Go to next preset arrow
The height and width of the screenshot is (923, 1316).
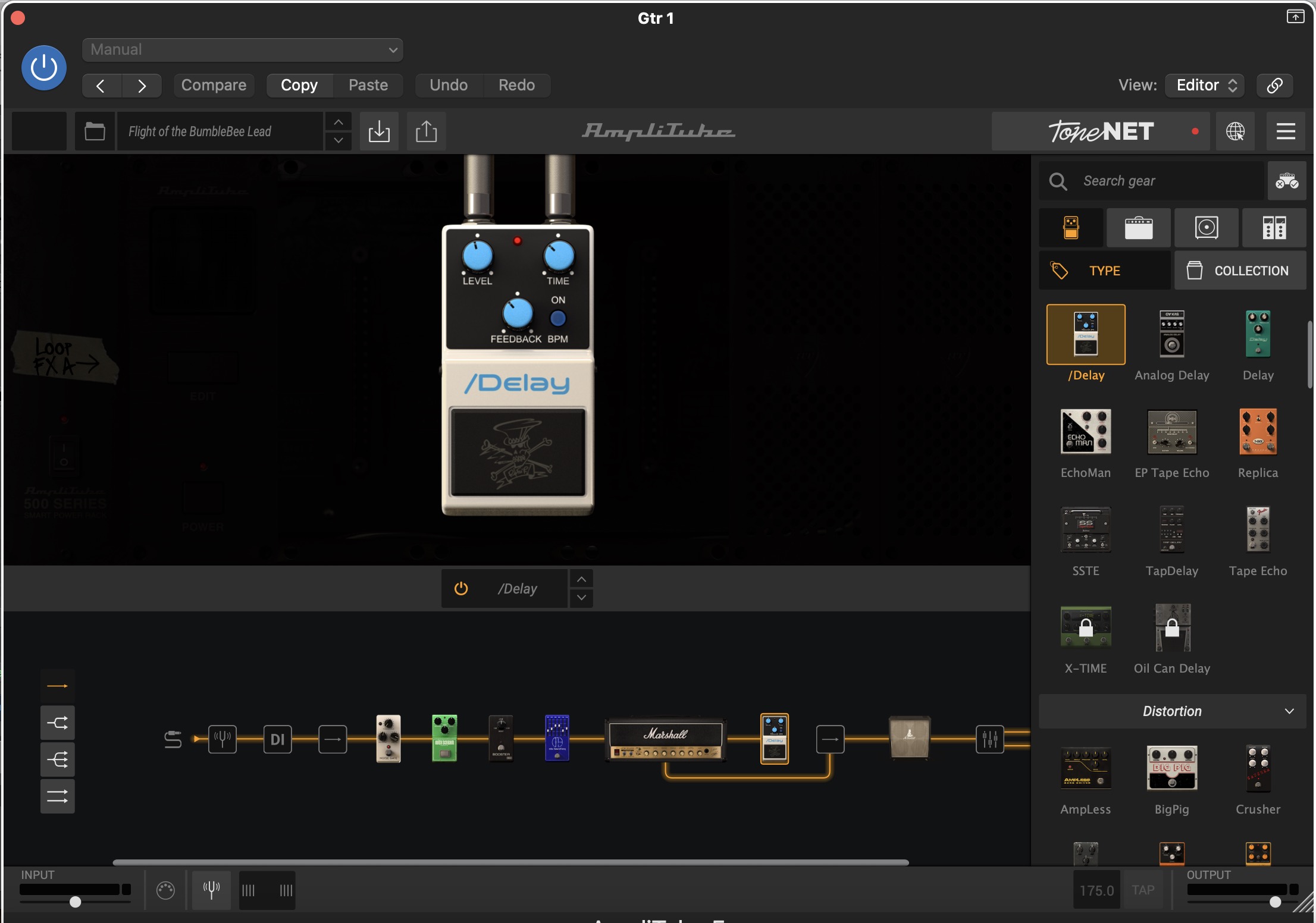142,86
